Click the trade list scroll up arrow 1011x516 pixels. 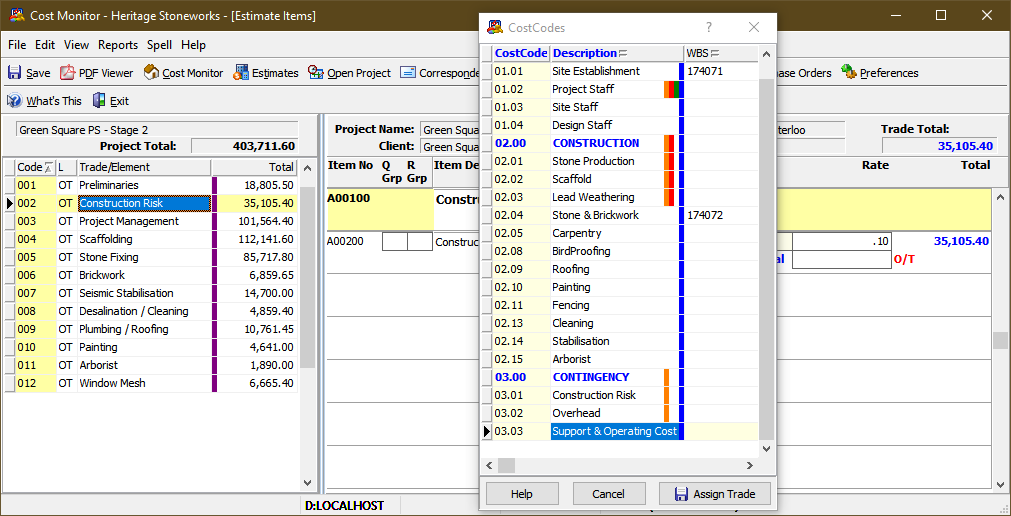[308, 168]
